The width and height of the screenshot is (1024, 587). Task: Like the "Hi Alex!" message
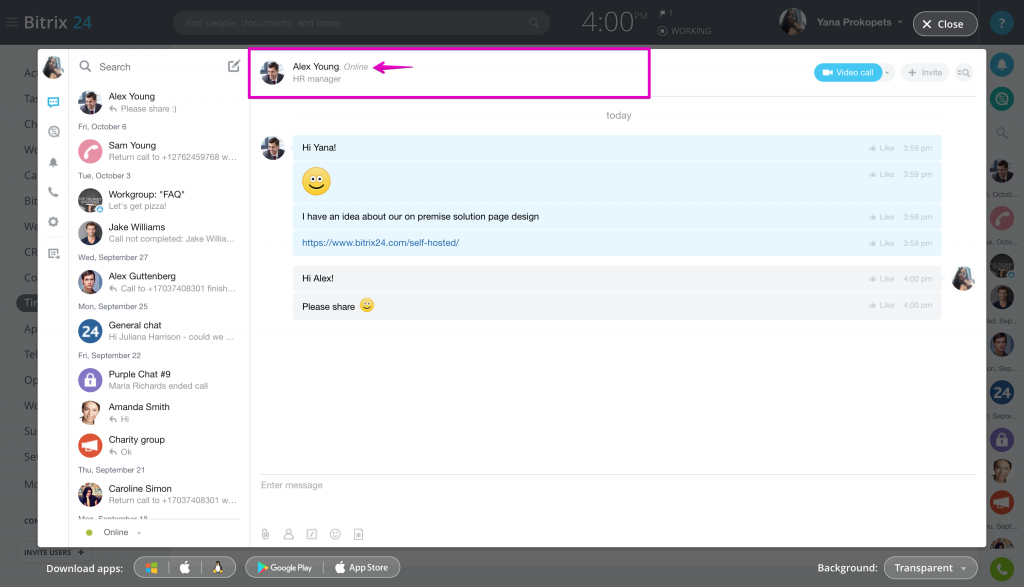882,279
